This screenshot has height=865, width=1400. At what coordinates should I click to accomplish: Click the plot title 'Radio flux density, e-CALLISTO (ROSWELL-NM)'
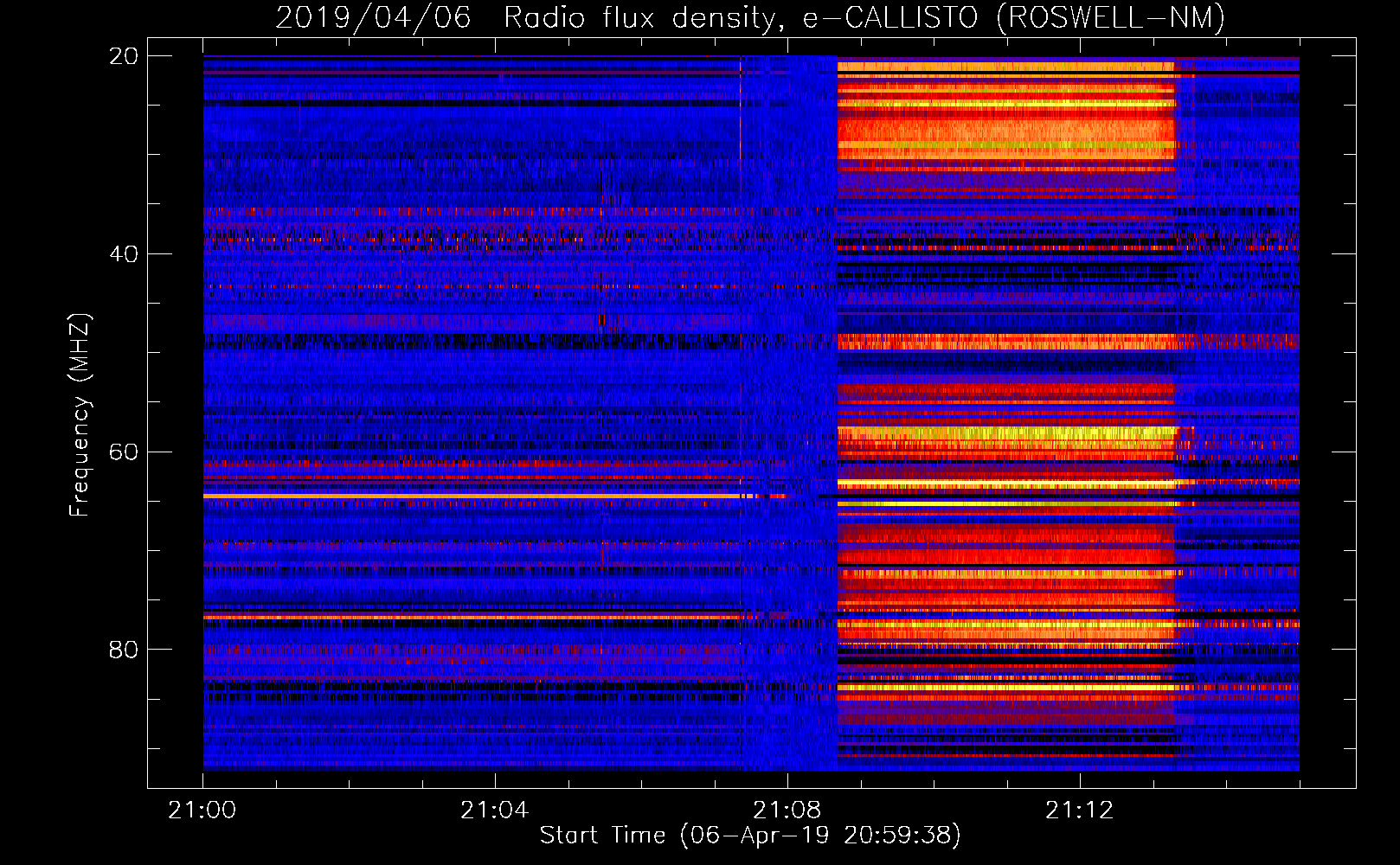(x=864, y=17)
